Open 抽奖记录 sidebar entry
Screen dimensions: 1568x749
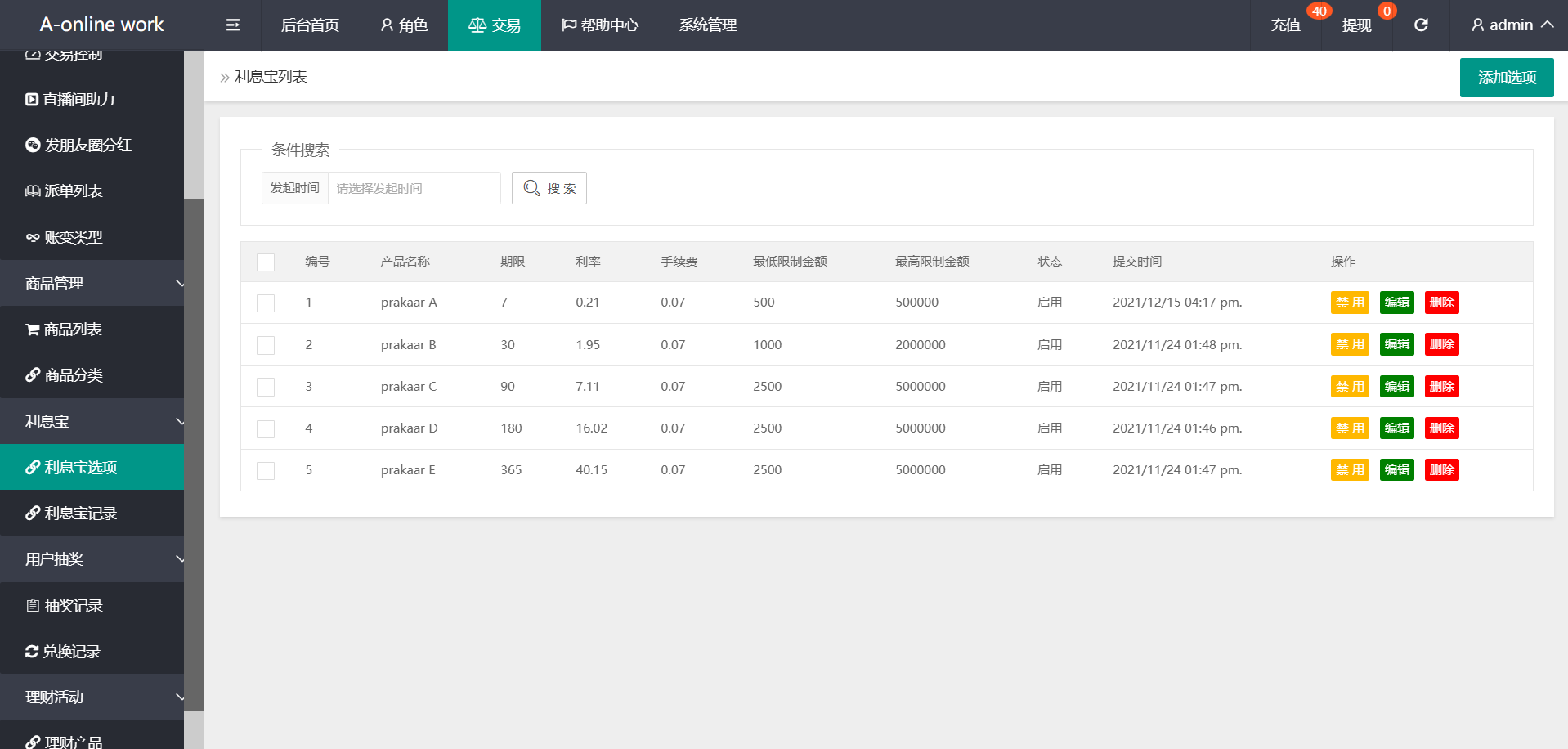click(x=73, y=606)
